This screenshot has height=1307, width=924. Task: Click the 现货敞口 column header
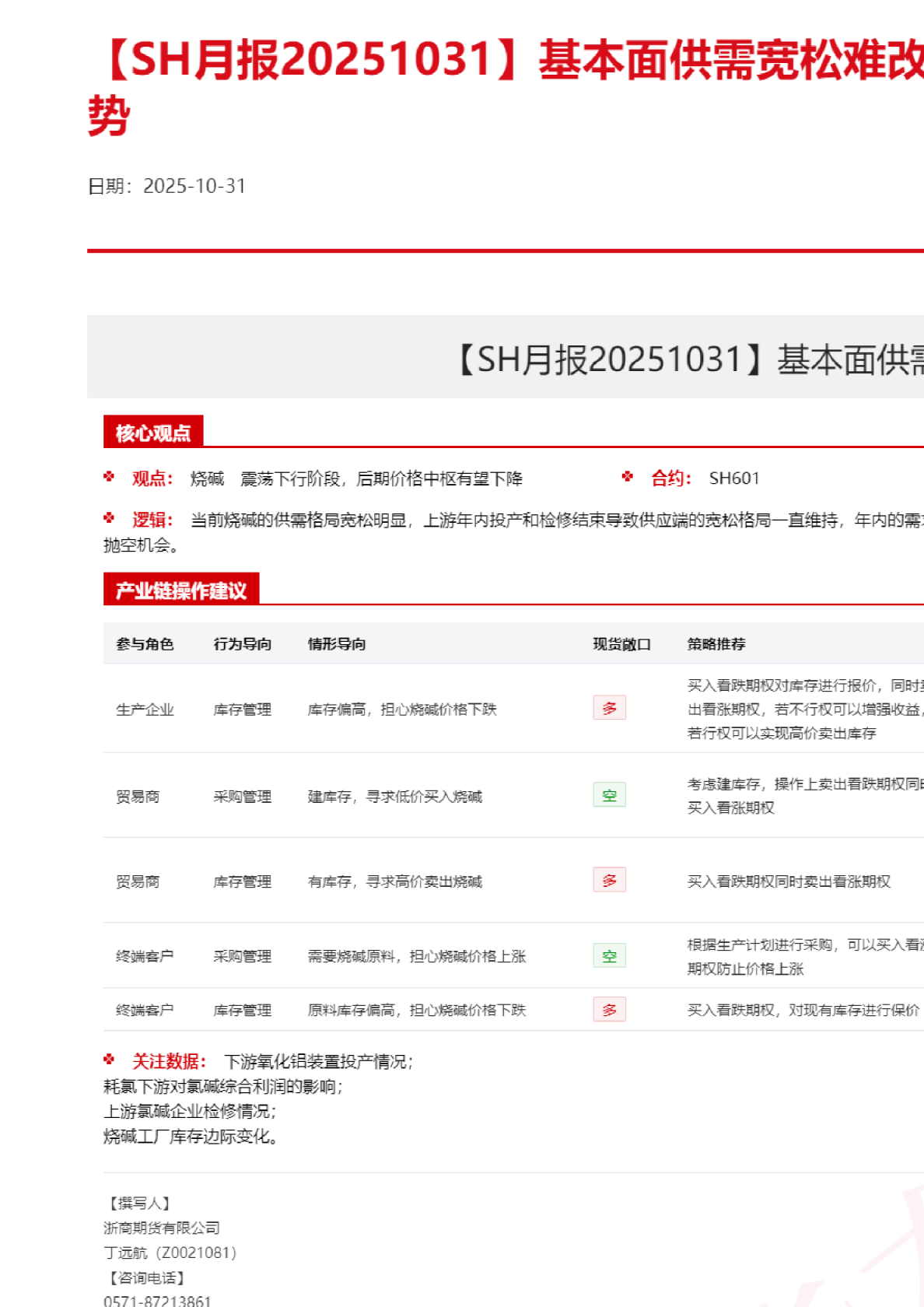tap(621, 644)
